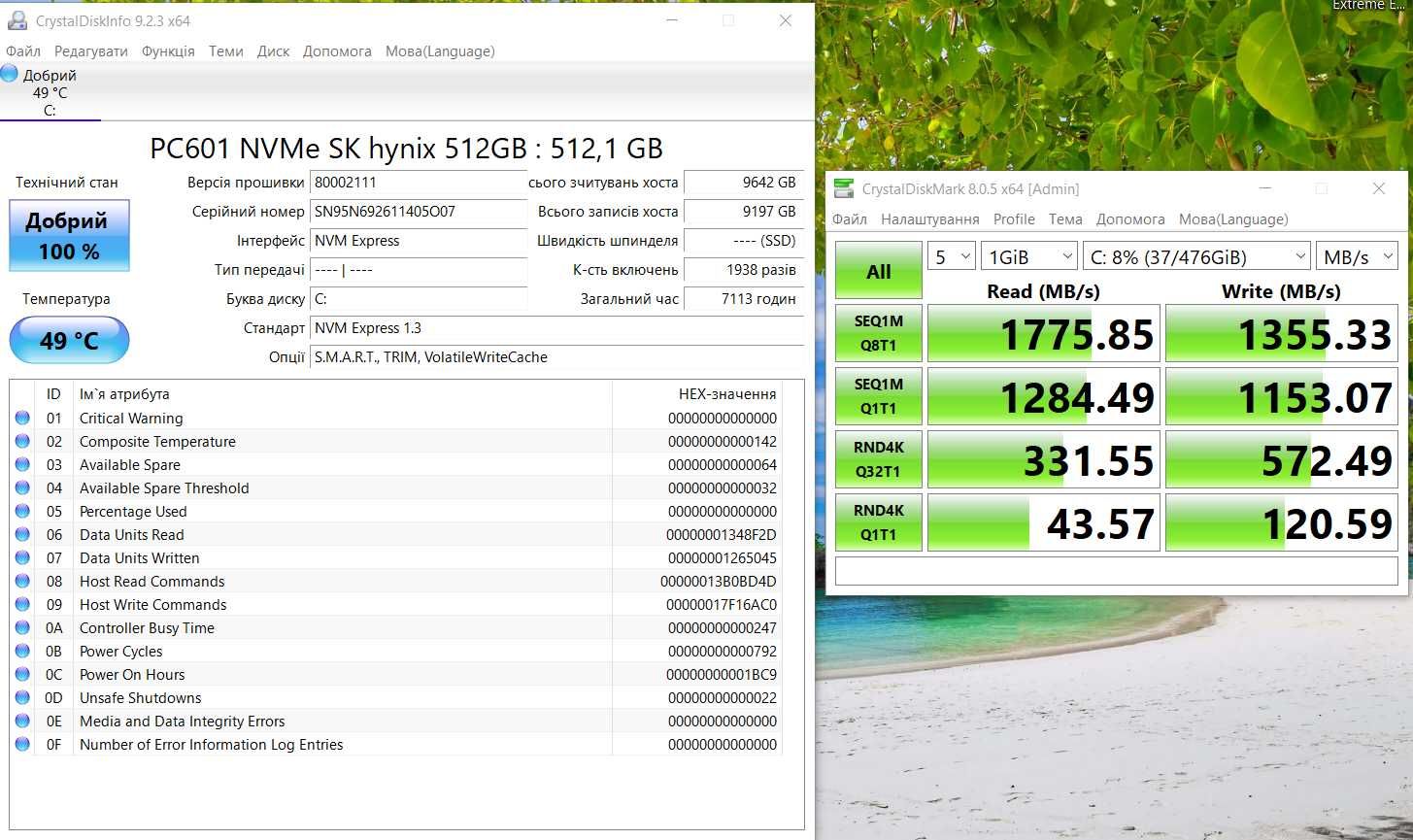Click the Добрий 100 % health status button
This screenshot has height=840, width=1413.
(x=69, y=235)
